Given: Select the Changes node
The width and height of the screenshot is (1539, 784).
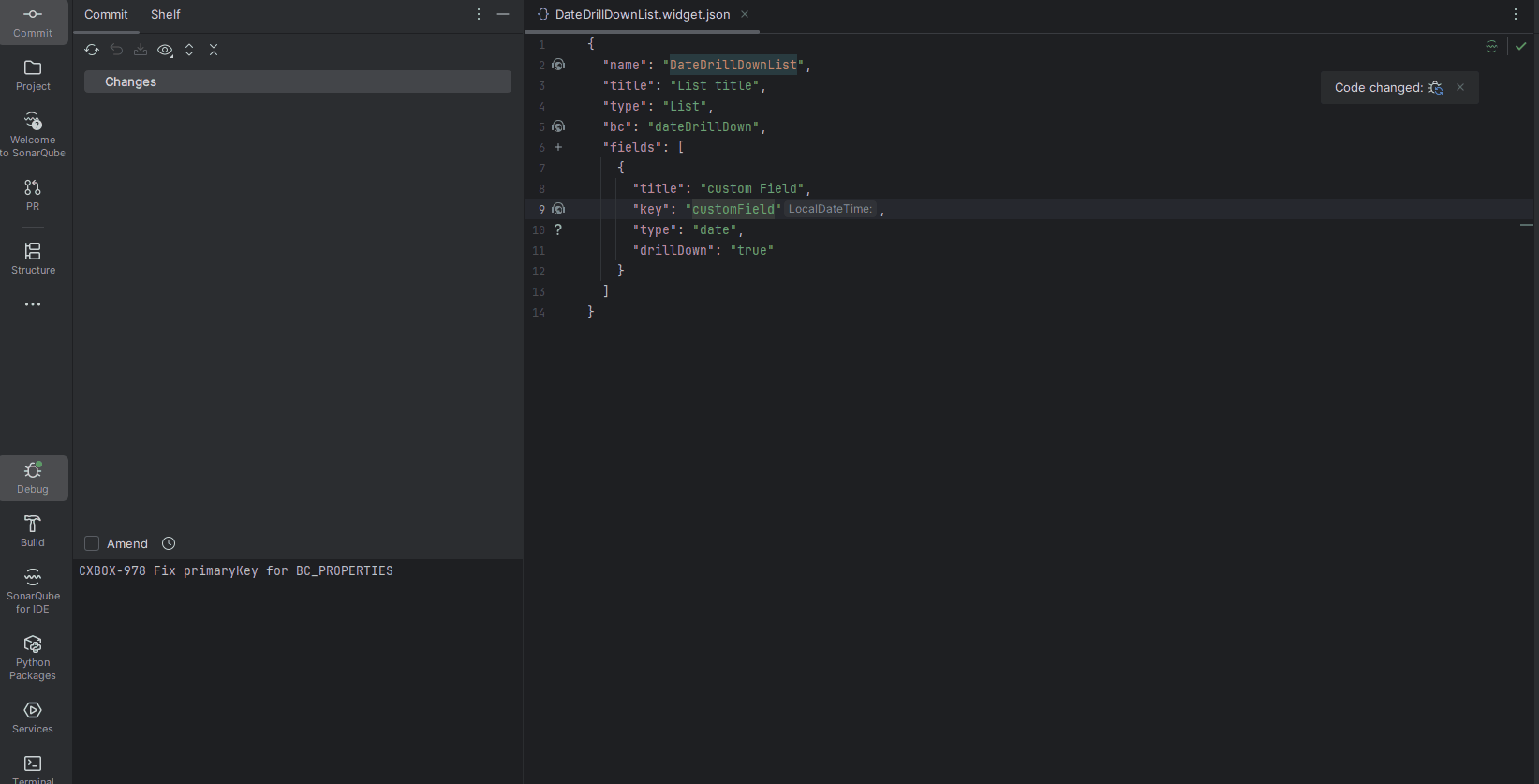Looking at the screenshot, I should pos(298,81).
